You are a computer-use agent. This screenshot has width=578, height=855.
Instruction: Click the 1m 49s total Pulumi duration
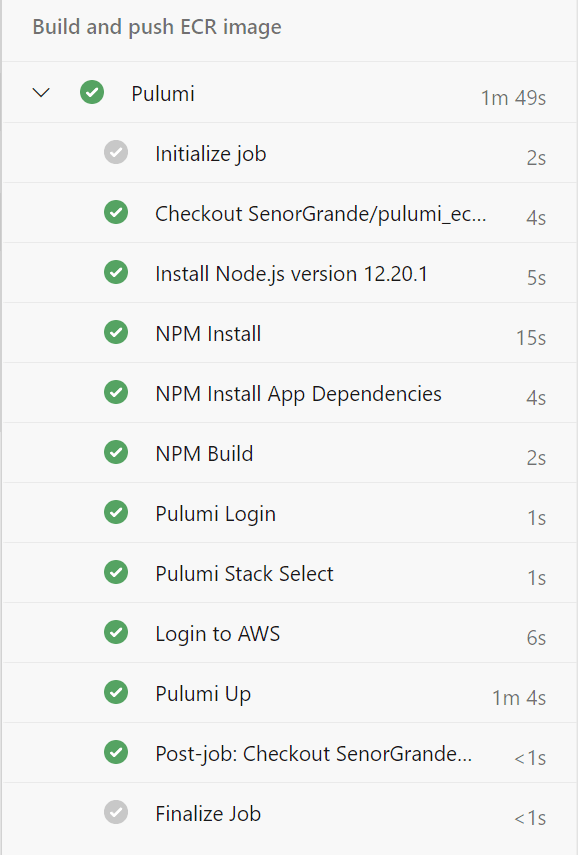513,98
